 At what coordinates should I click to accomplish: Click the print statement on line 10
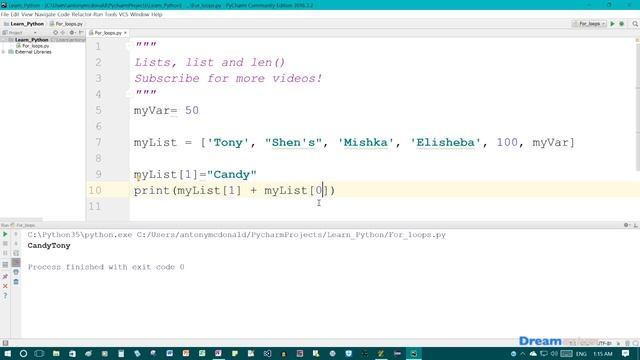click(x=234, y=190)
